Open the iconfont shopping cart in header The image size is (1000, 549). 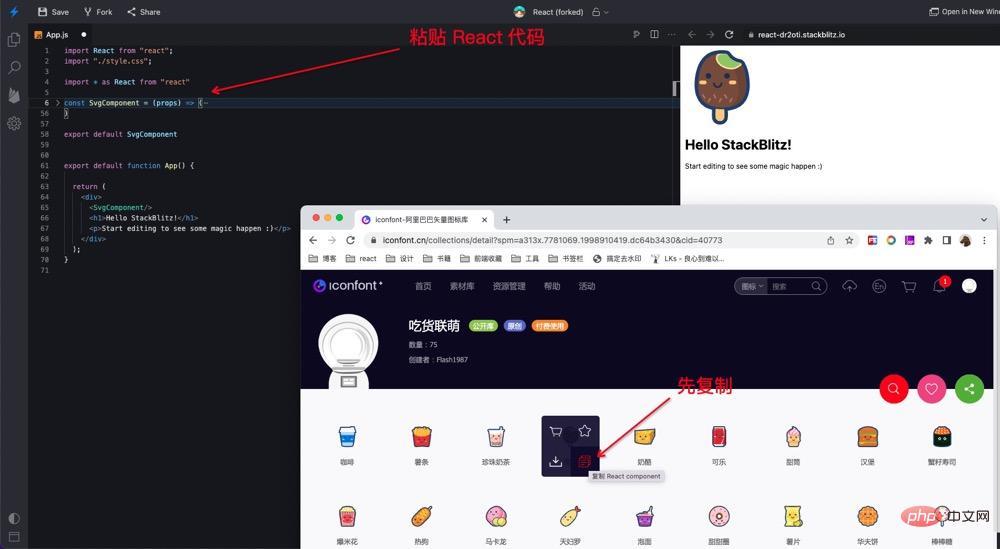(909, 286)
